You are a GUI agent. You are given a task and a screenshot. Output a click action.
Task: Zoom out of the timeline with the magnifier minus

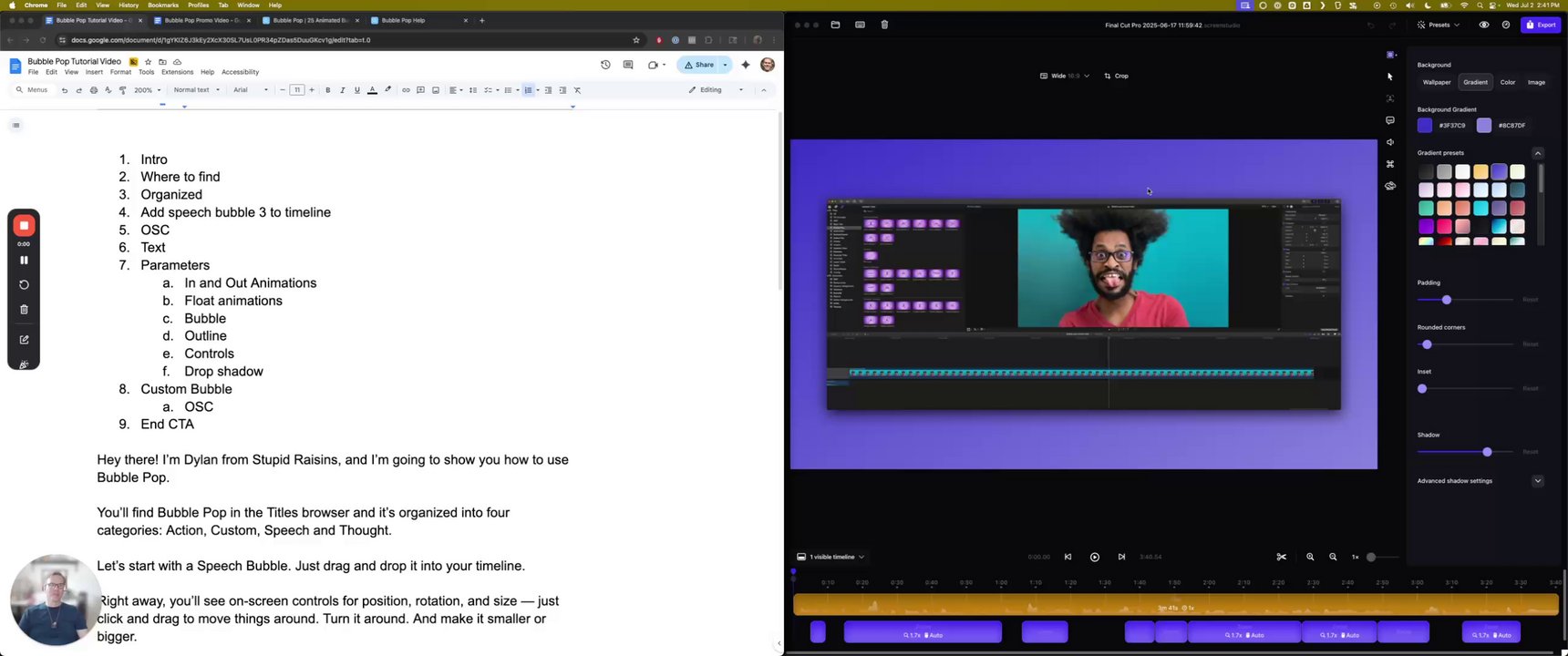(1333, 557)
